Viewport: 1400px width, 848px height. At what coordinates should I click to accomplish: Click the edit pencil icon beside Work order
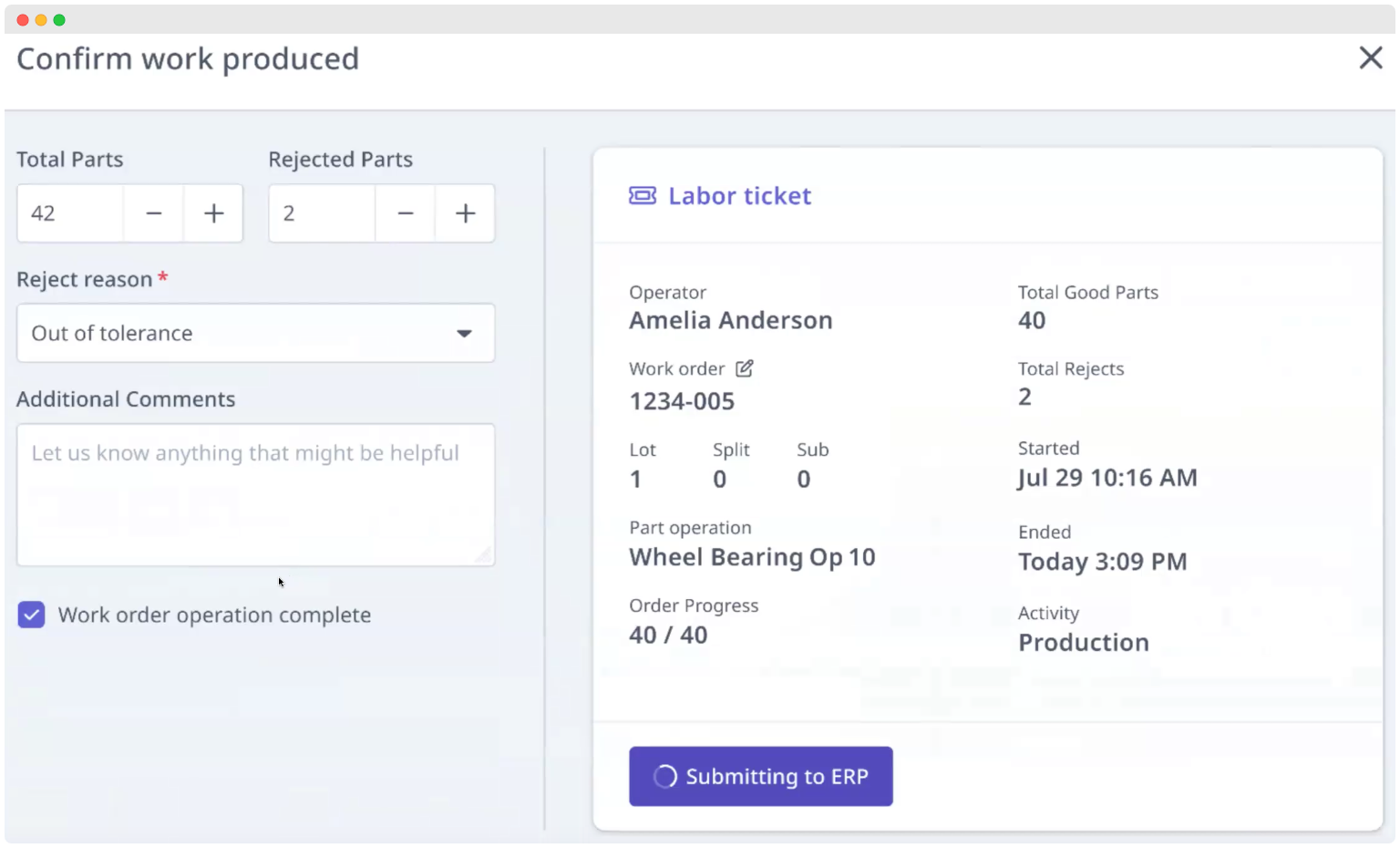tap(745, 368)
